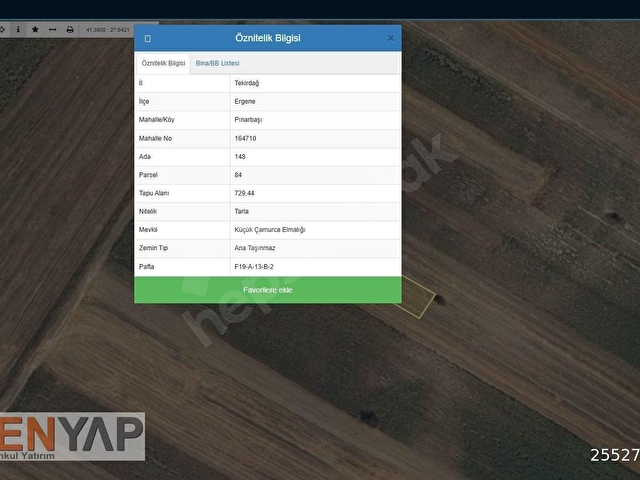640x480 pixels.
Task: Open the Bina/BB Listesi tab
Action: (x=218, y=63)
